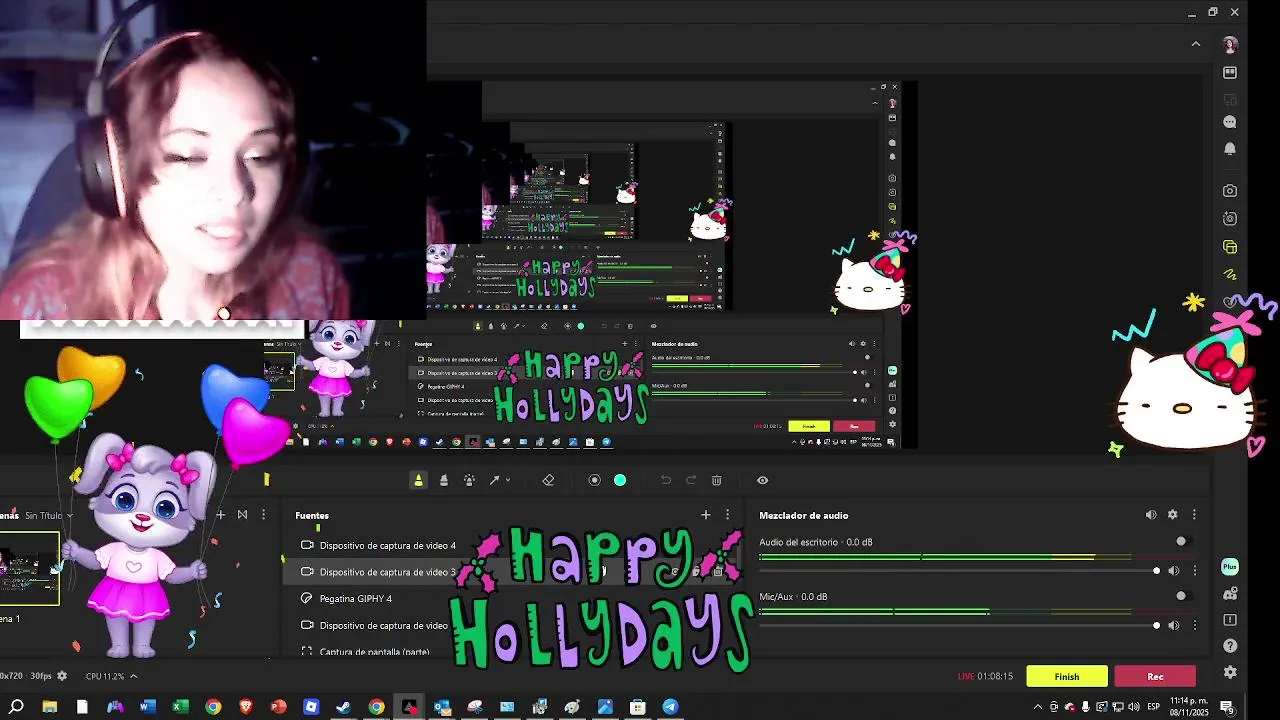The height and width of the screenshot is (720, 1280).
Task: Select the yellow highlighter pen tool
Action: (x=419, y=480)
